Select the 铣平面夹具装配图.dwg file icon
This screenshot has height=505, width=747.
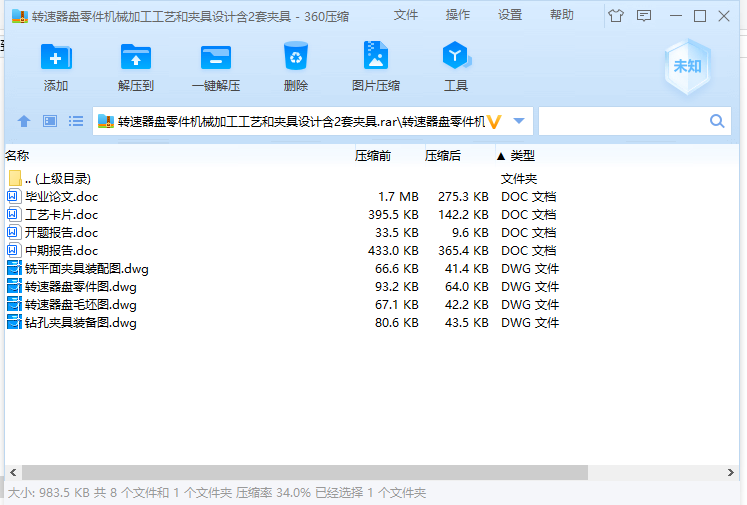(x=14, y=269)
